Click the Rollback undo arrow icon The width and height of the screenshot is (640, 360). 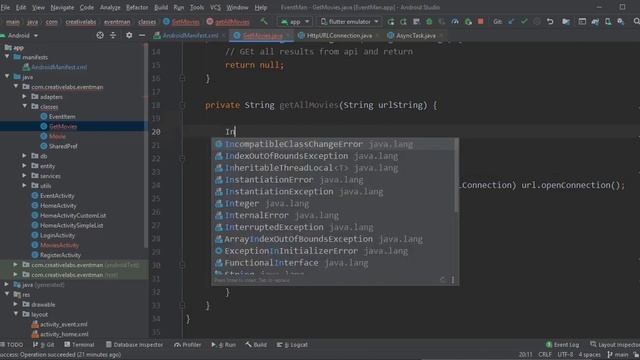pyautogui.click(x=550, y=22)
